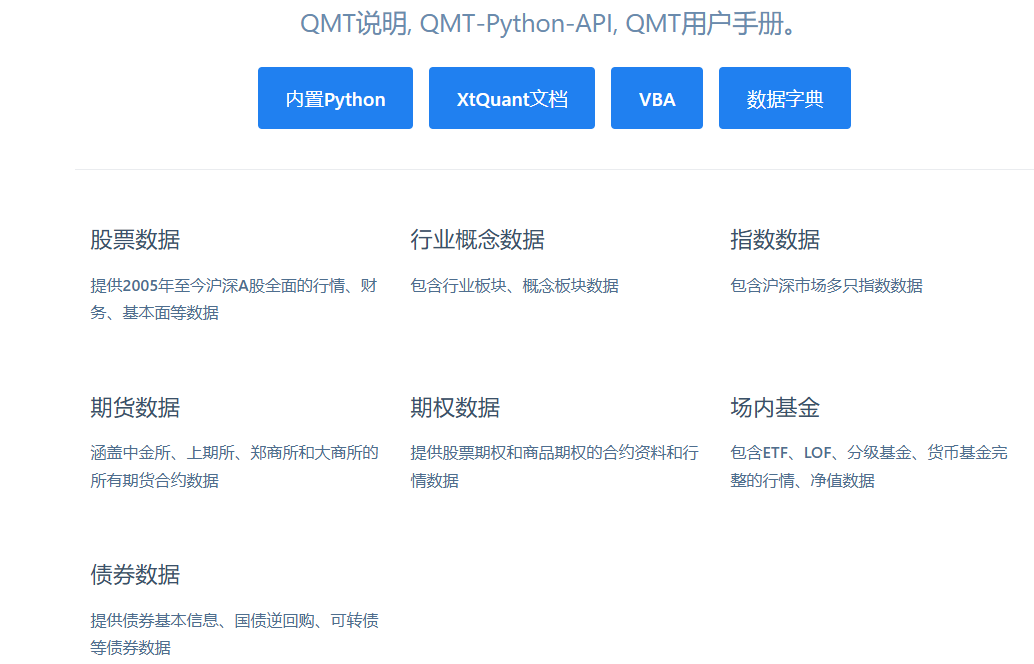
Task: Click description 包含沪深市场多只指数数据
Action: (x=826, y=286)
